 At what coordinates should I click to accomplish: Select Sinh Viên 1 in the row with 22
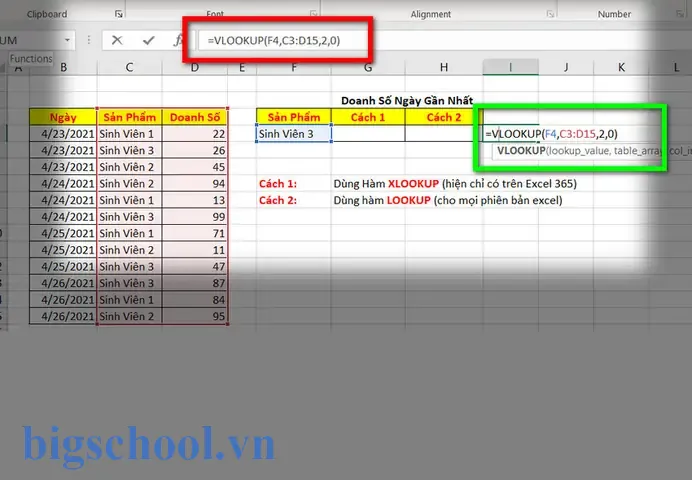(x=129, y=134)
